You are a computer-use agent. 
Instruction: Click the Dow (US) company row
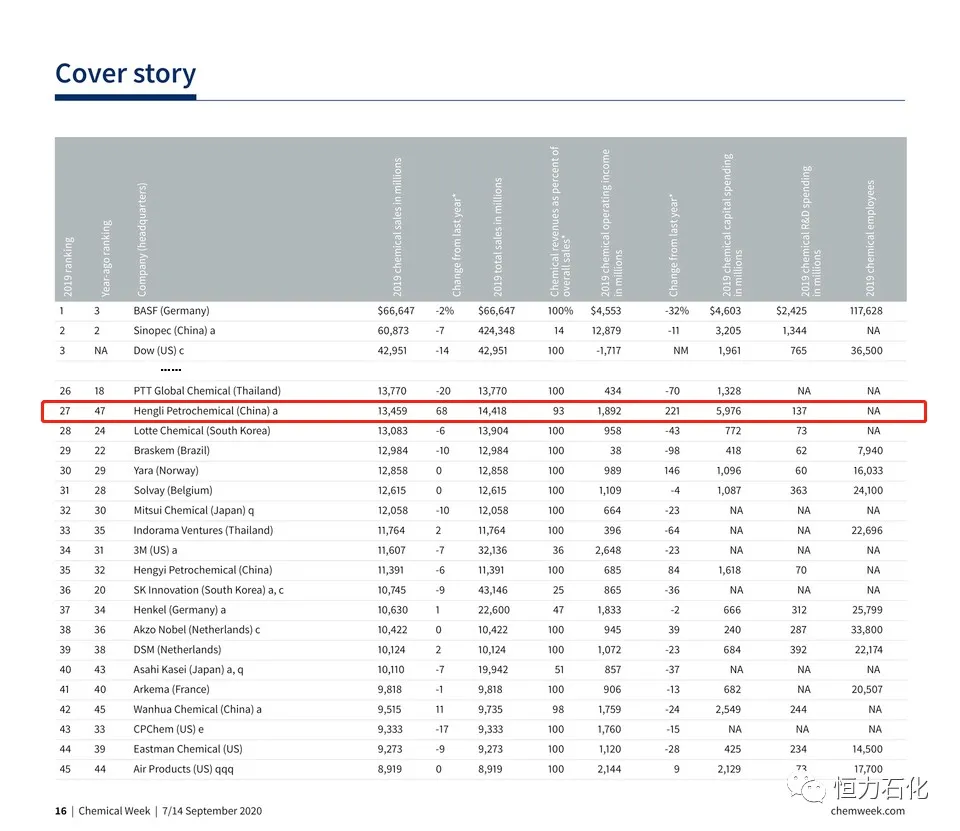[481, 351]
